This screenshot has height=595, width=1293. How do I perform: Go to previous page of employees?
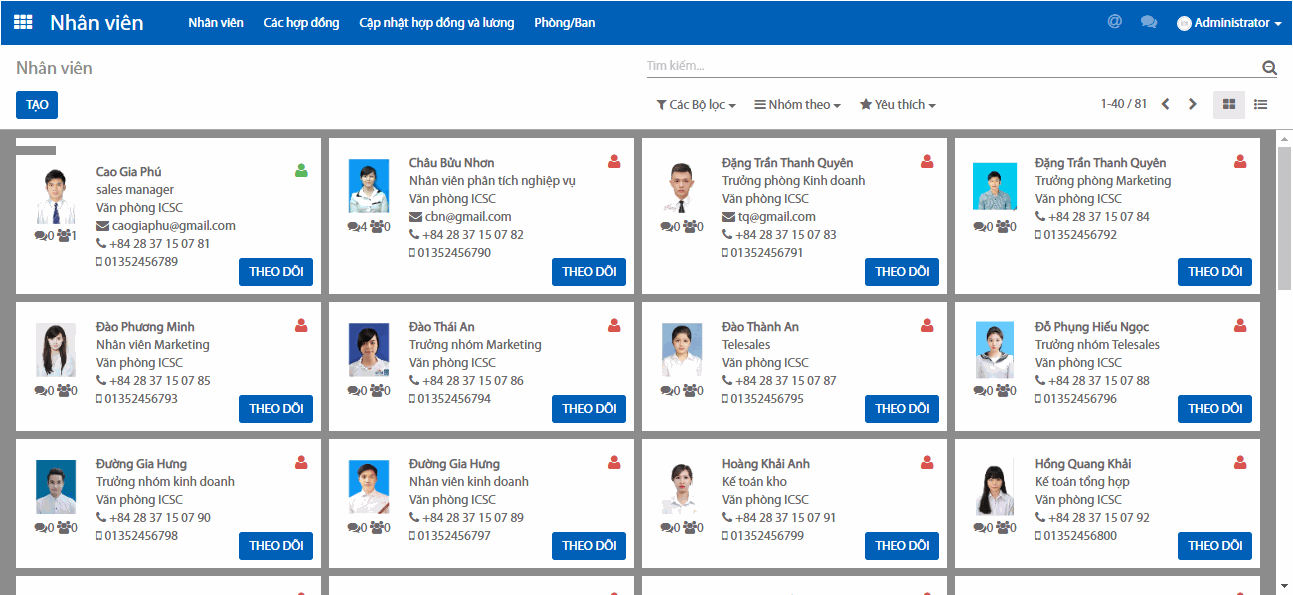(1165, 104)
